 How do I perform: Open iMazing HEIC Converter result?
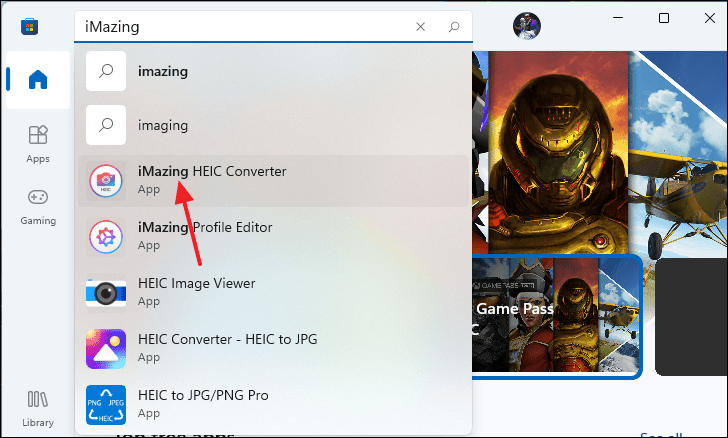pyautogui.click(x=273, y=180)
